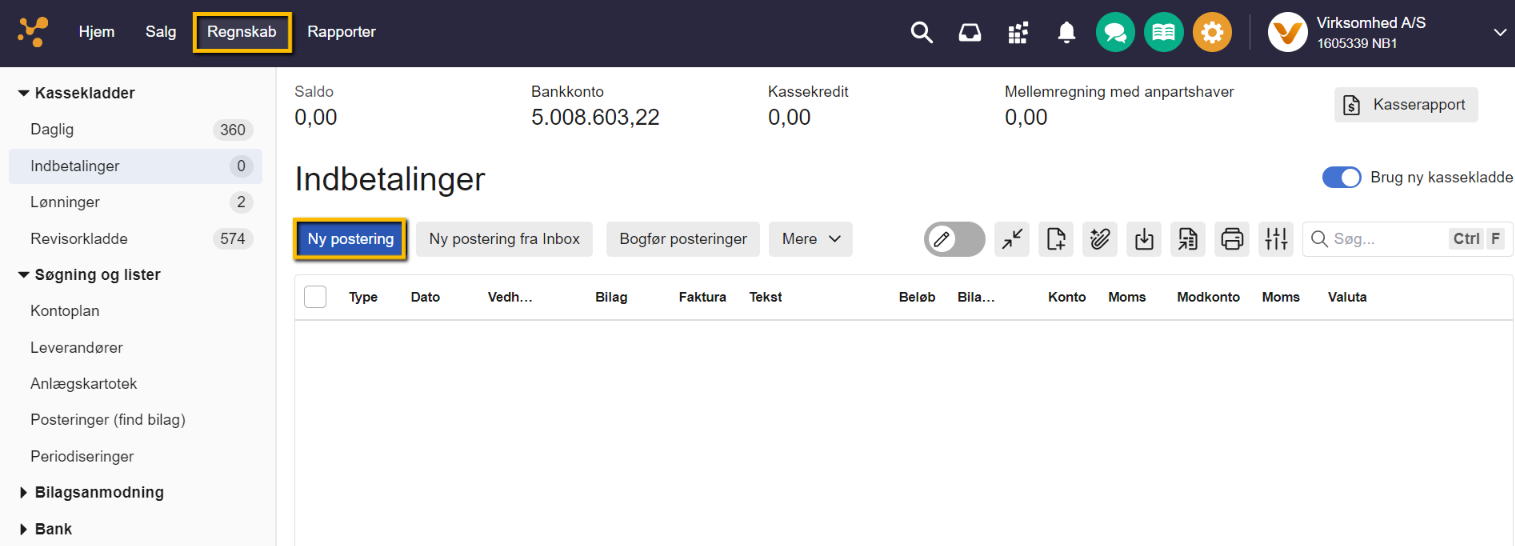
Task: Toggle the Brug ny kassekladde switch
Action: (x=1341, y=177)
